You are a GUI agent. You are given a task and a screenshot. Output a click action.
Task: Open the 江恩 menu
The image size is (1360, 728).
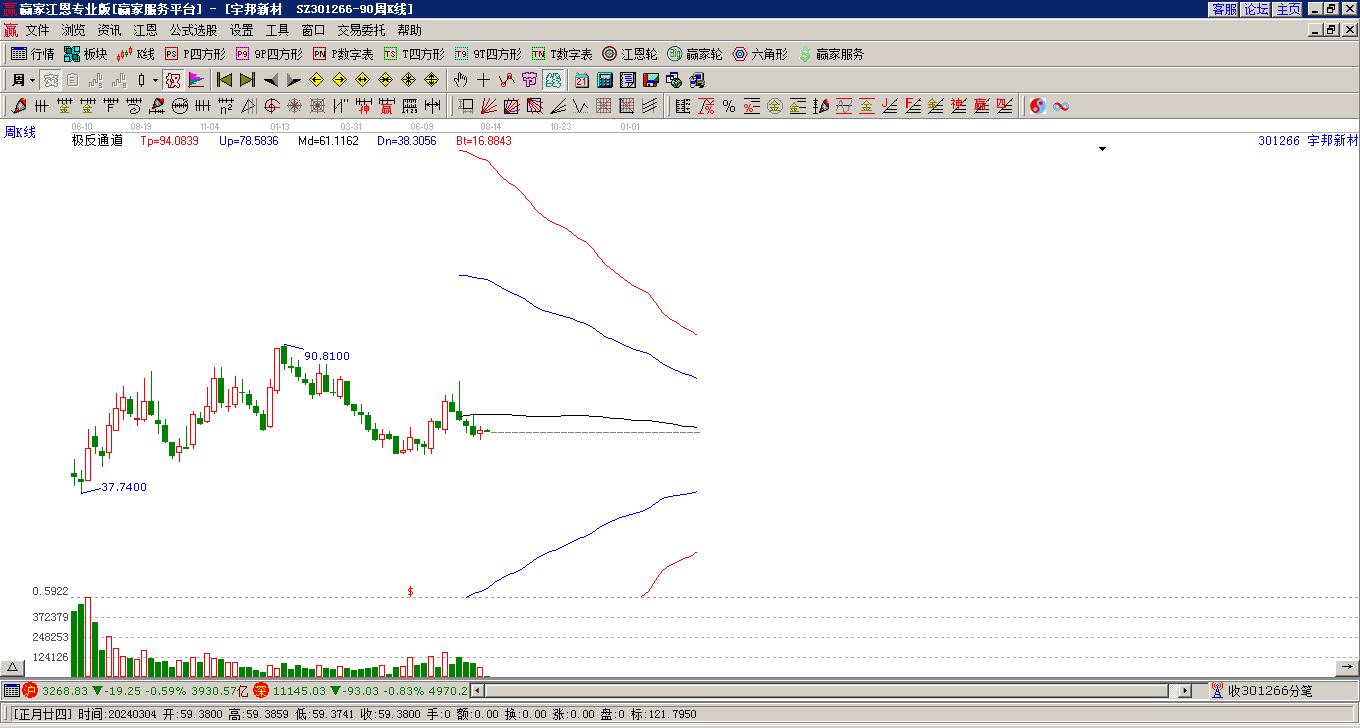(145, 31)
